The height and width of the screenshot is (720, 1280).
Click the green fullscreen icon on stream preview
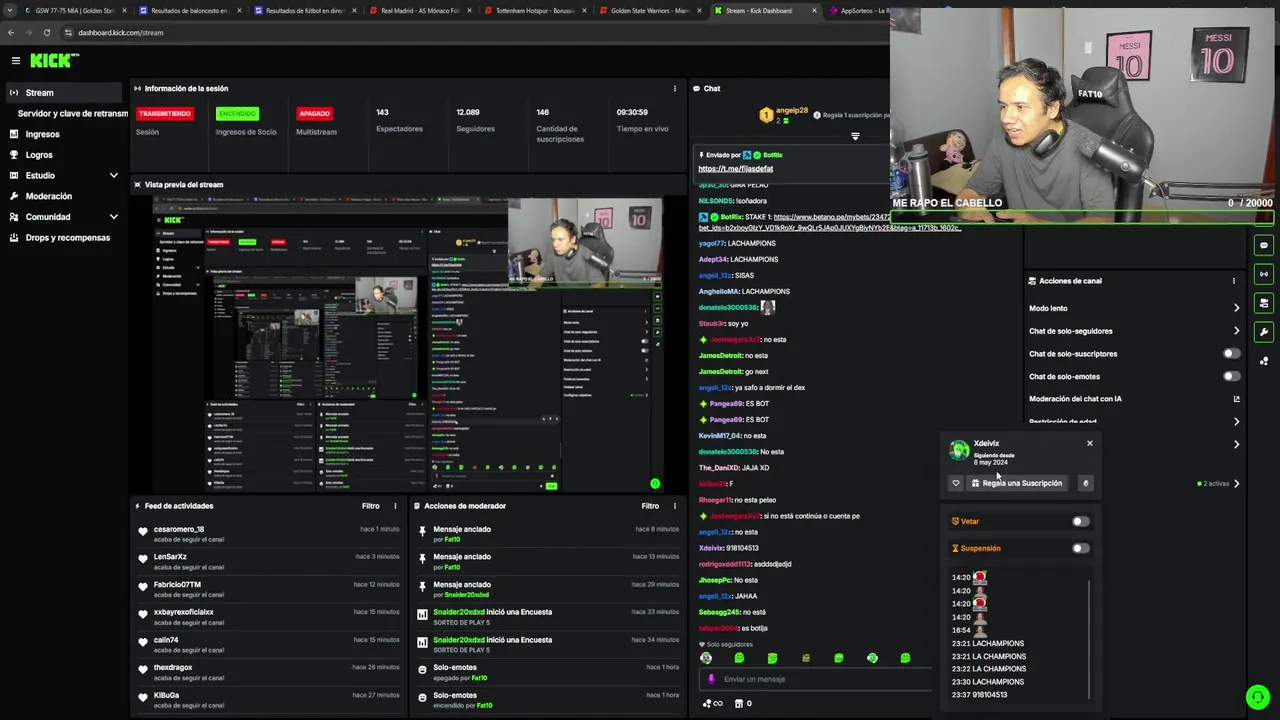tap(655, 484)
